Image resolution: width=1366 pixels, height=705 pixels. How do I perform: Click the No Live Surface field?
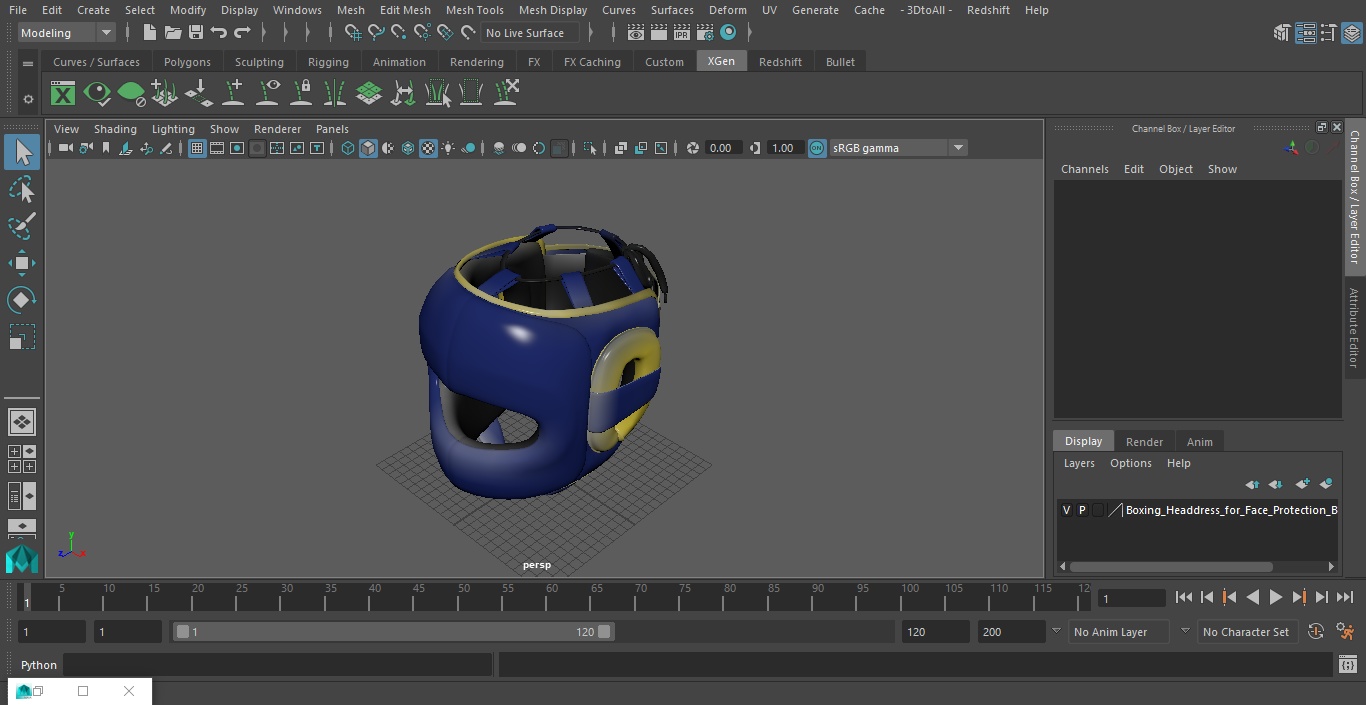(530, 33)
